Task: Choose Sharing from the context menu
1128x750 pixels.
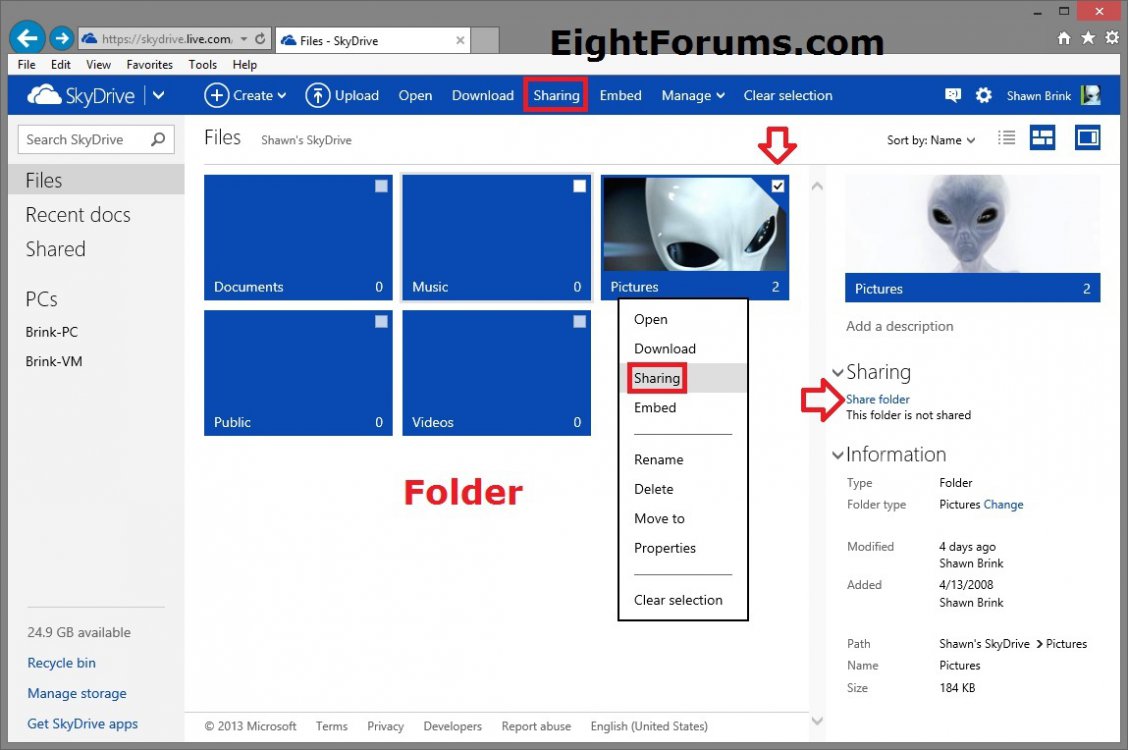Action: (683, 378)
